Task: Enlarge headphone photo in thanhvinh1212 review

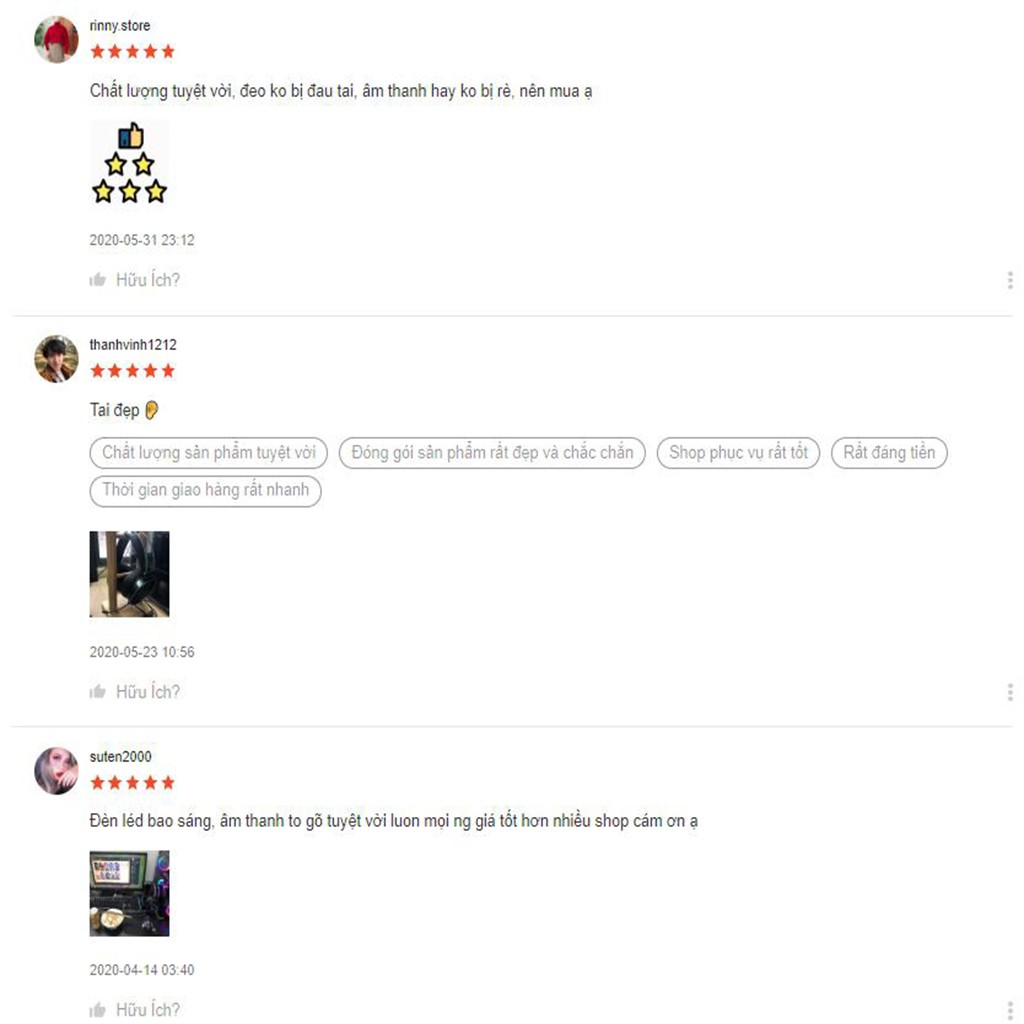Action: (x=129, y=574)
